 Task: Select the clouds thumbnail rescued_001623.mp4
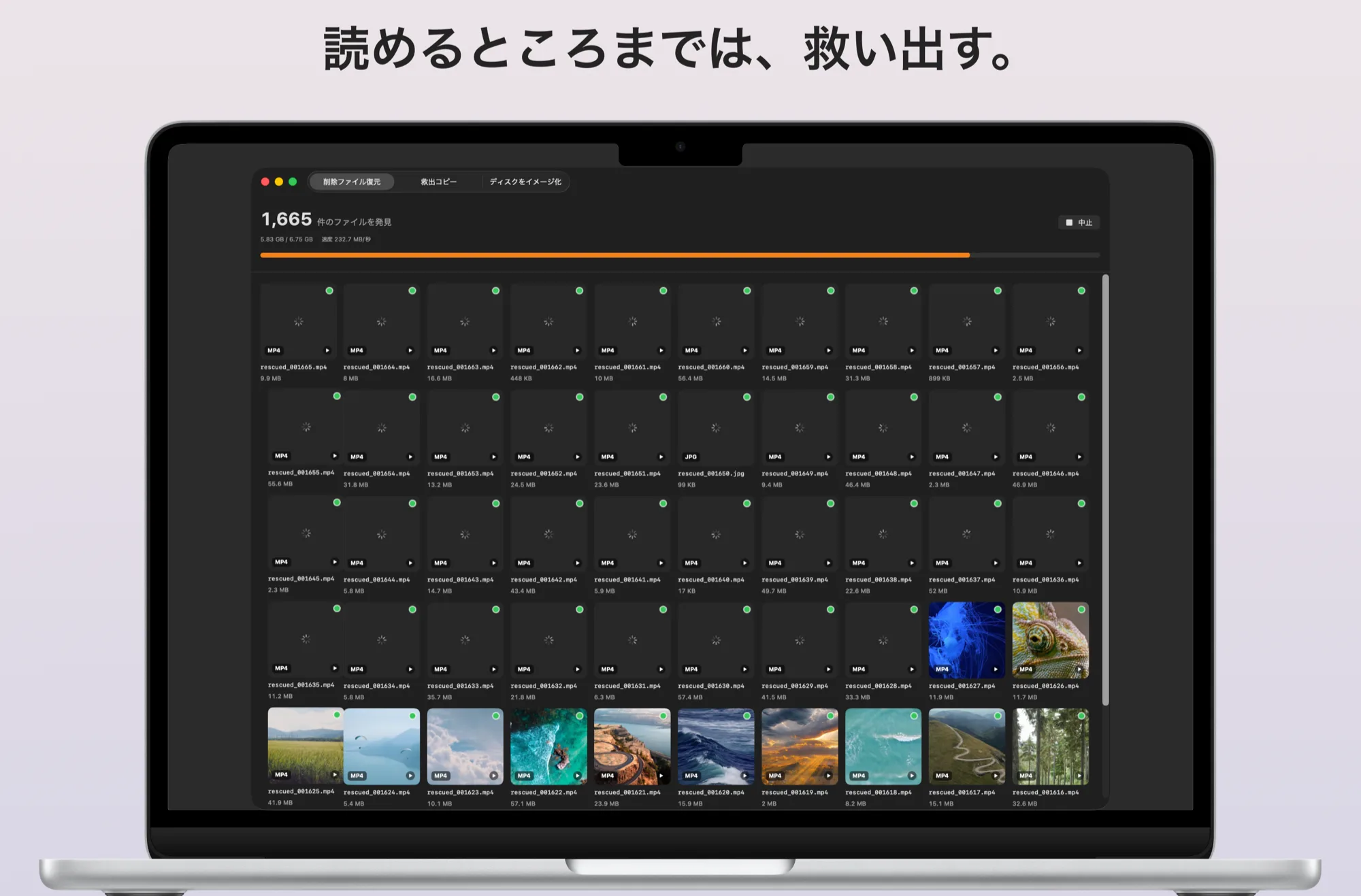point(465,746)
